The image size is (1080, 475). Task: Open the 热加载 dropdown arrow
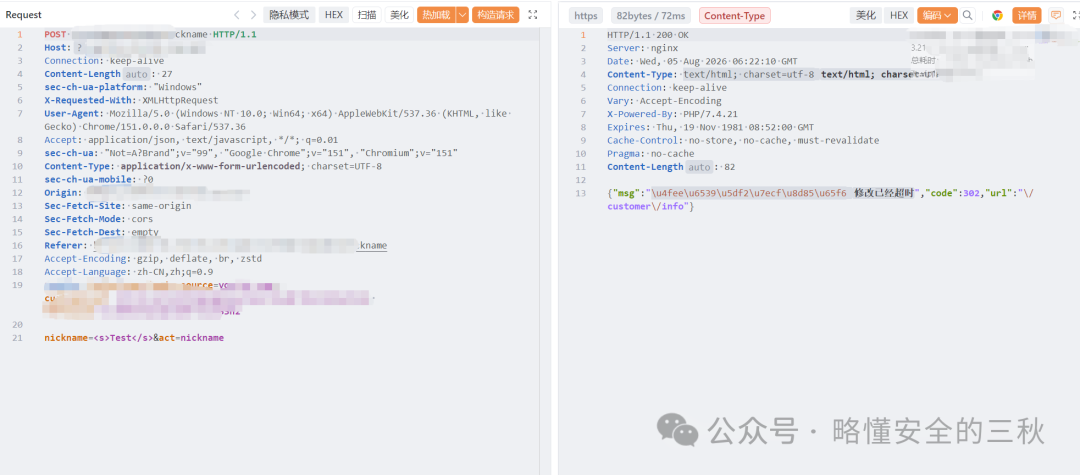click(462, 14)
